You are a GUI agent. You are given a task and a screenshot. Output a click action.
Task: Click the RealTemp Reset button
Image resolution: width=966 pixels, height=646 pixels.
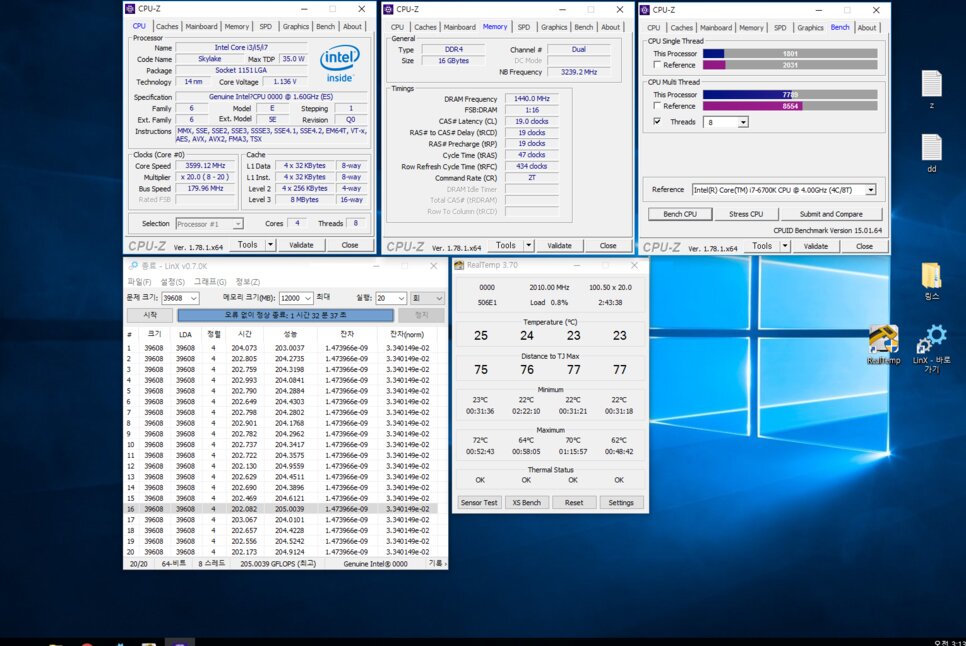point(574,503)
